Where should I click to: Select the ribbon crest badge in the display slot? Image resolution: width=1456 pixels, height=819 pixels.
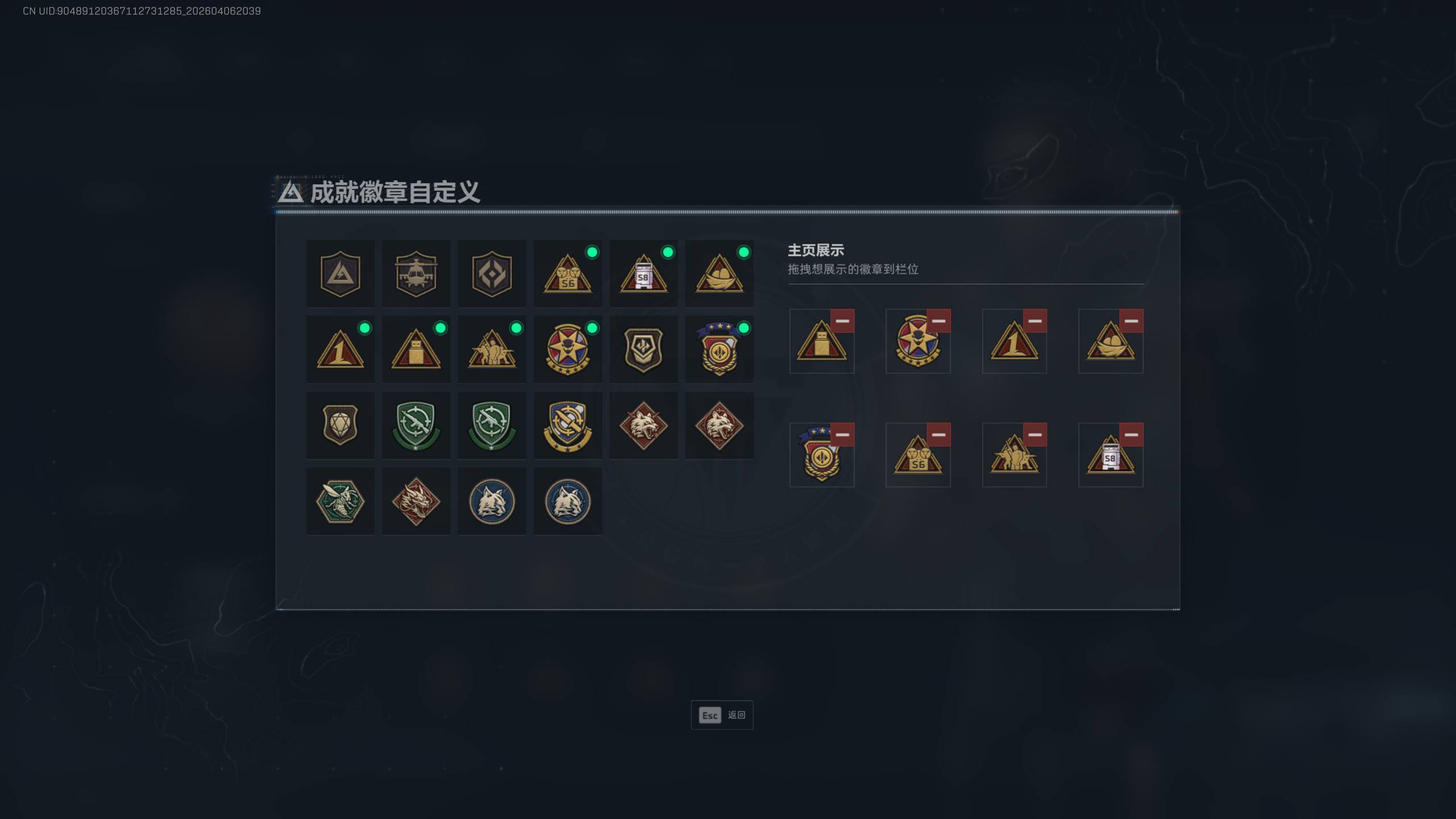(821, 455)
